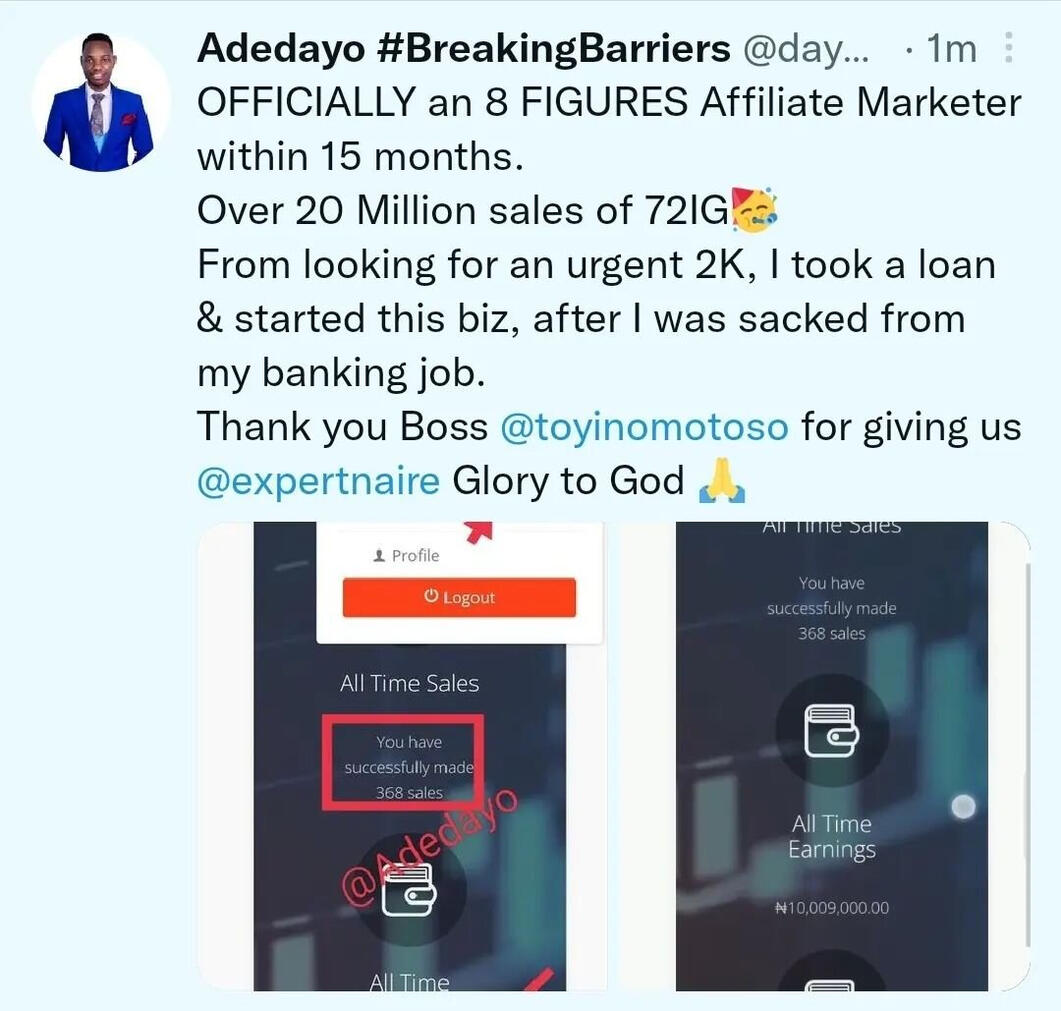This screenshot has width=1061, height=1011.
Task: Click the Adedayo #BreakingBarriers display name
Action: (464, 49)
